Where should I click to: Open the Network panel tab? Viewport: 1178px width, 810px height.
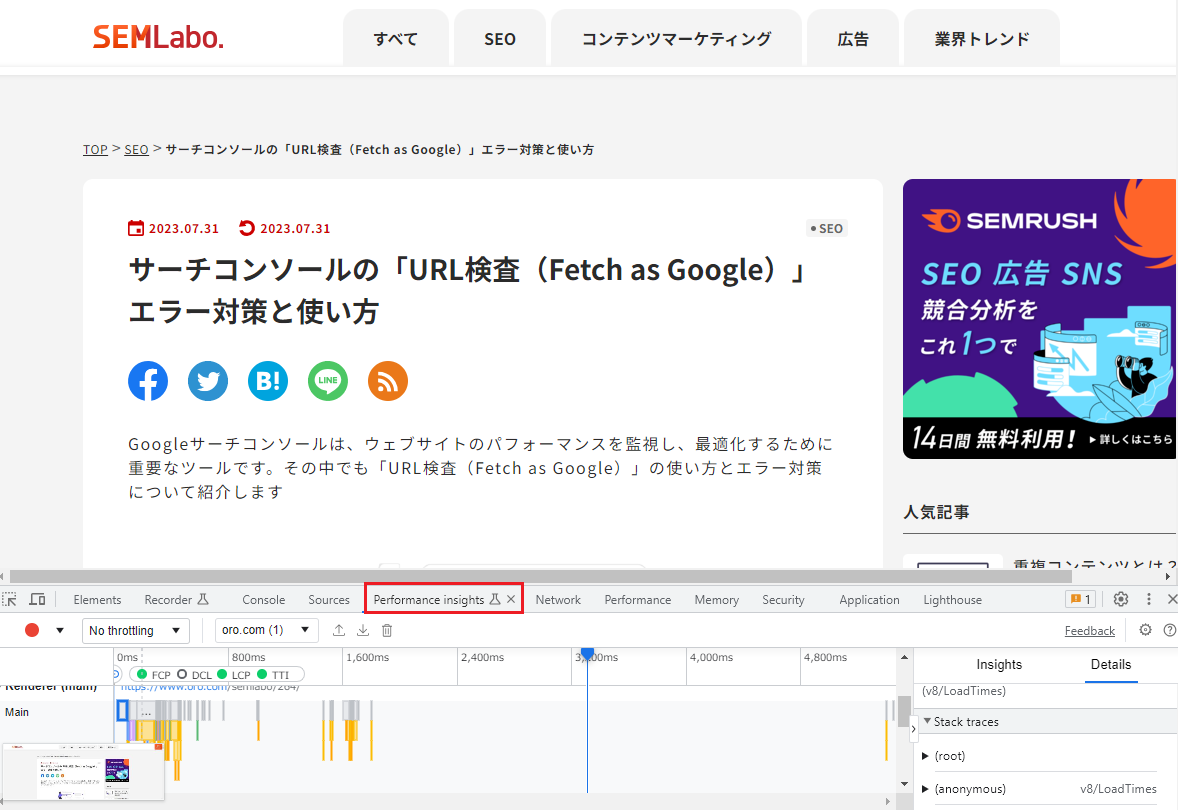point(558,599)
